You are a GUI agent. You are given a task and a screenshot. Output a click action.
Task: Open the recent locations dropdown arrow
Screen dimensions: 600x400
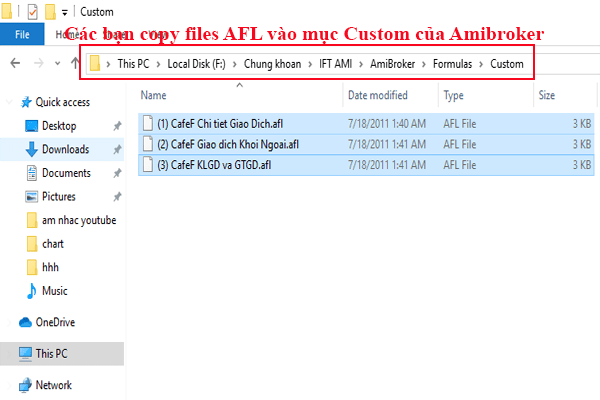click(57, 64)
